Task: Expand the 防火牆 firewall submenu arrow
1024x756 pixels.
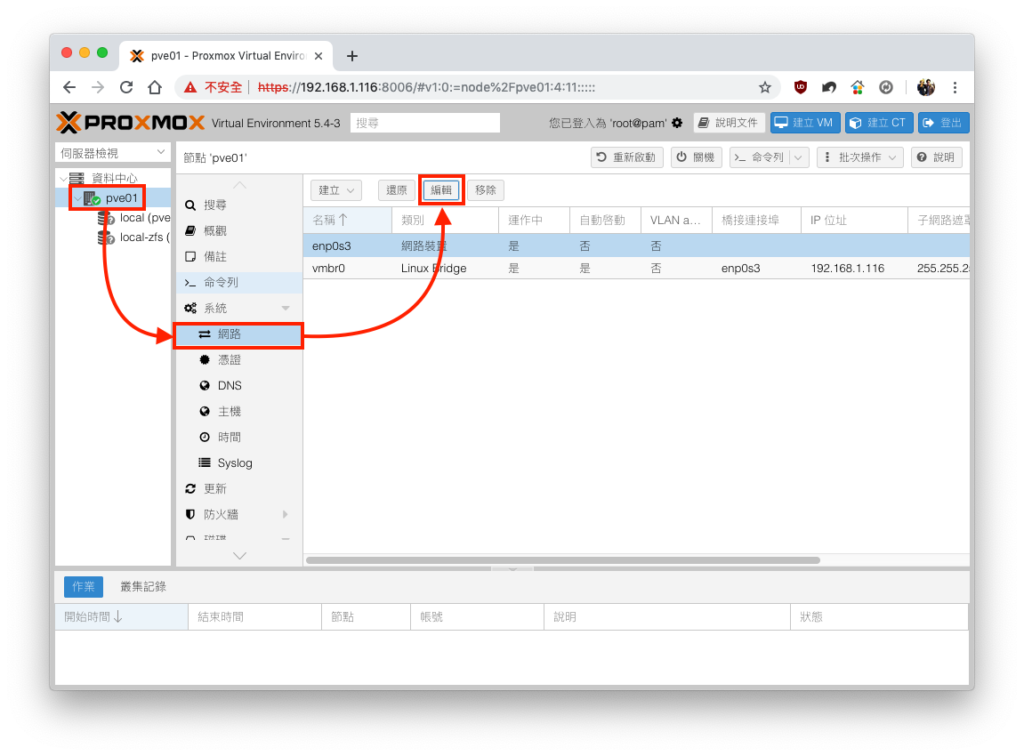Action: coord(285,514)
